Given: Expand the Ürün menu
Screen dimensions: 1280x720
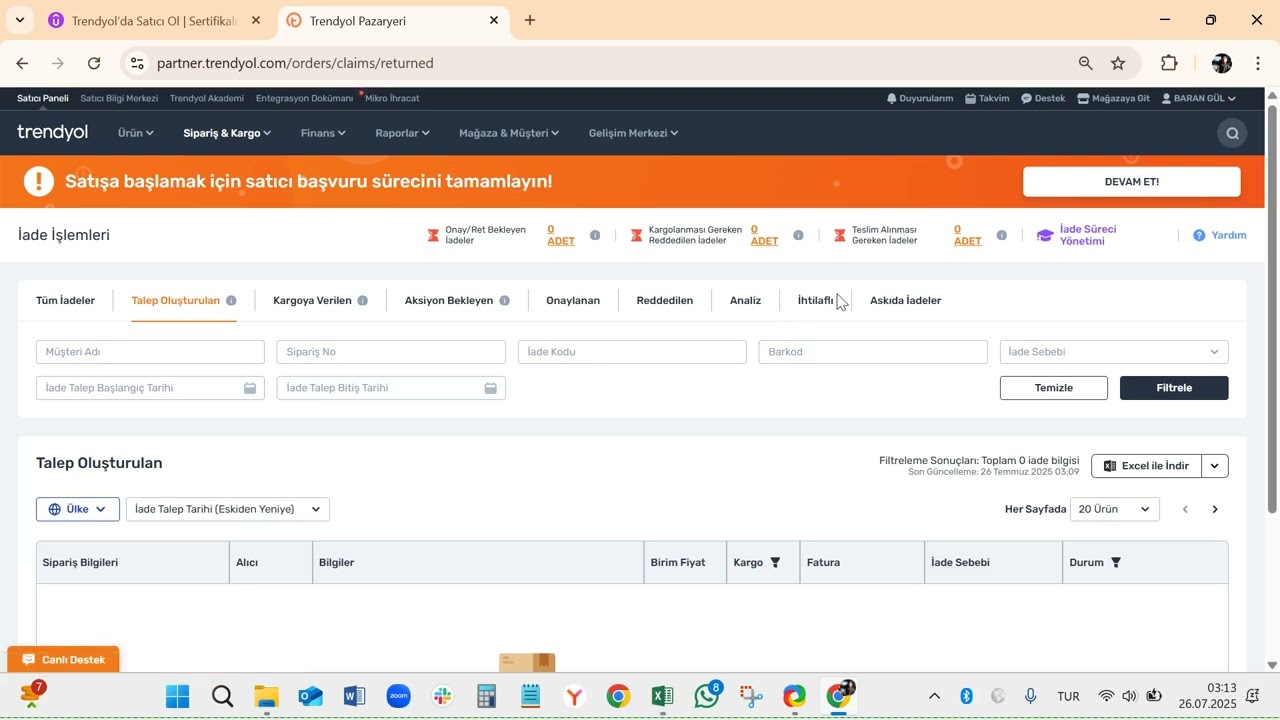Looking at the screenshot, I should tap(135, 133).
